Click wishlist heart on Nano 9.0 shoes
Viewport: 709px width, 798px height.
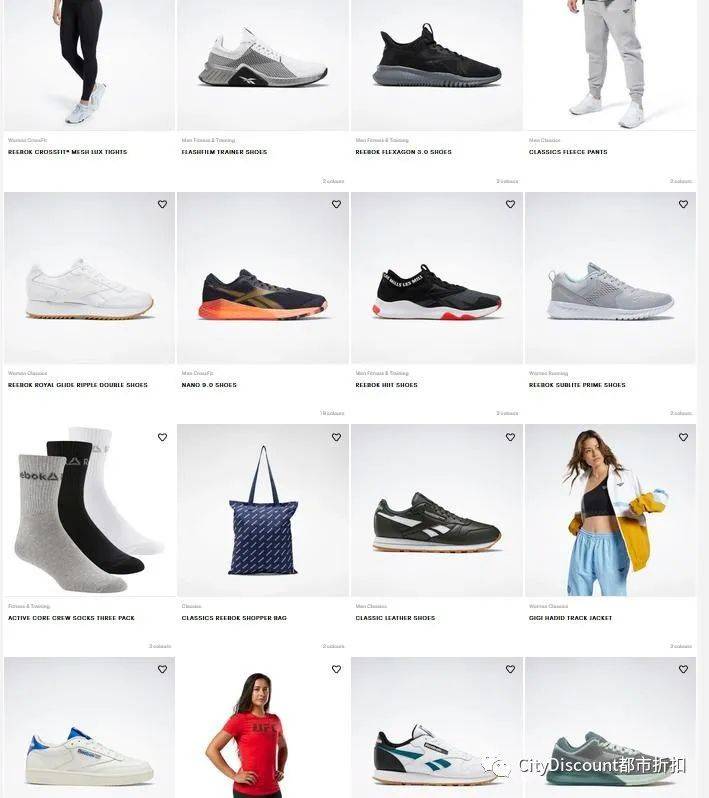point(336,204)
